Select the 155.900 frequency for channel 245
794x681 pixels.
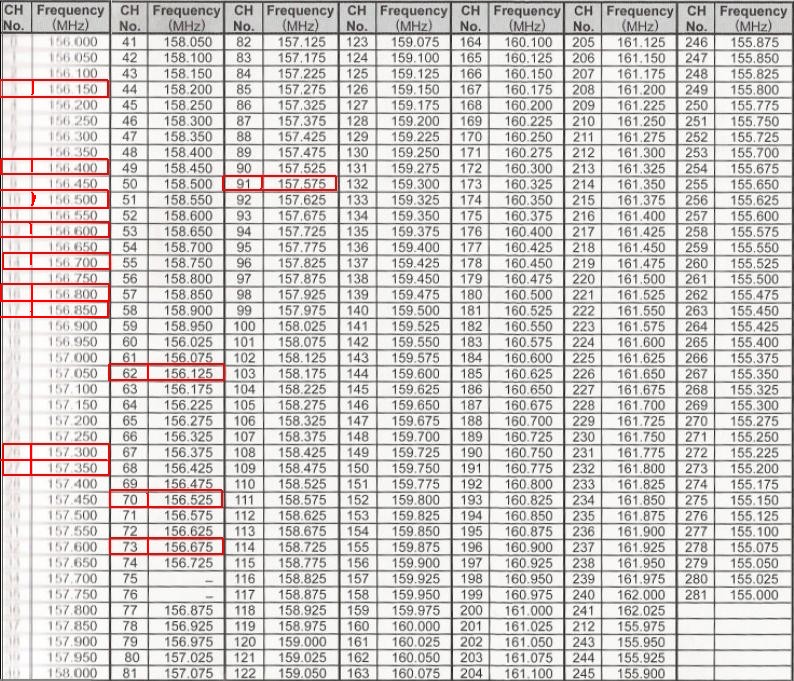tap(640, 673)
